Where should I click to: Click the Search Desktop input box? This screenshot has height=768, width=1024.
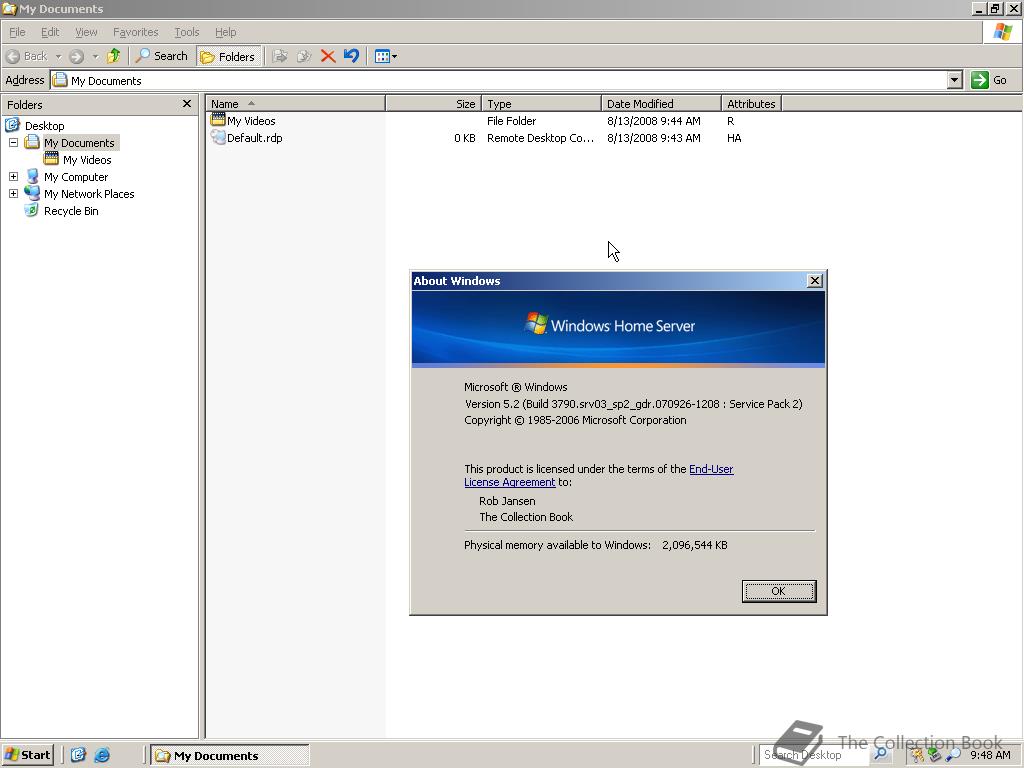814,755
